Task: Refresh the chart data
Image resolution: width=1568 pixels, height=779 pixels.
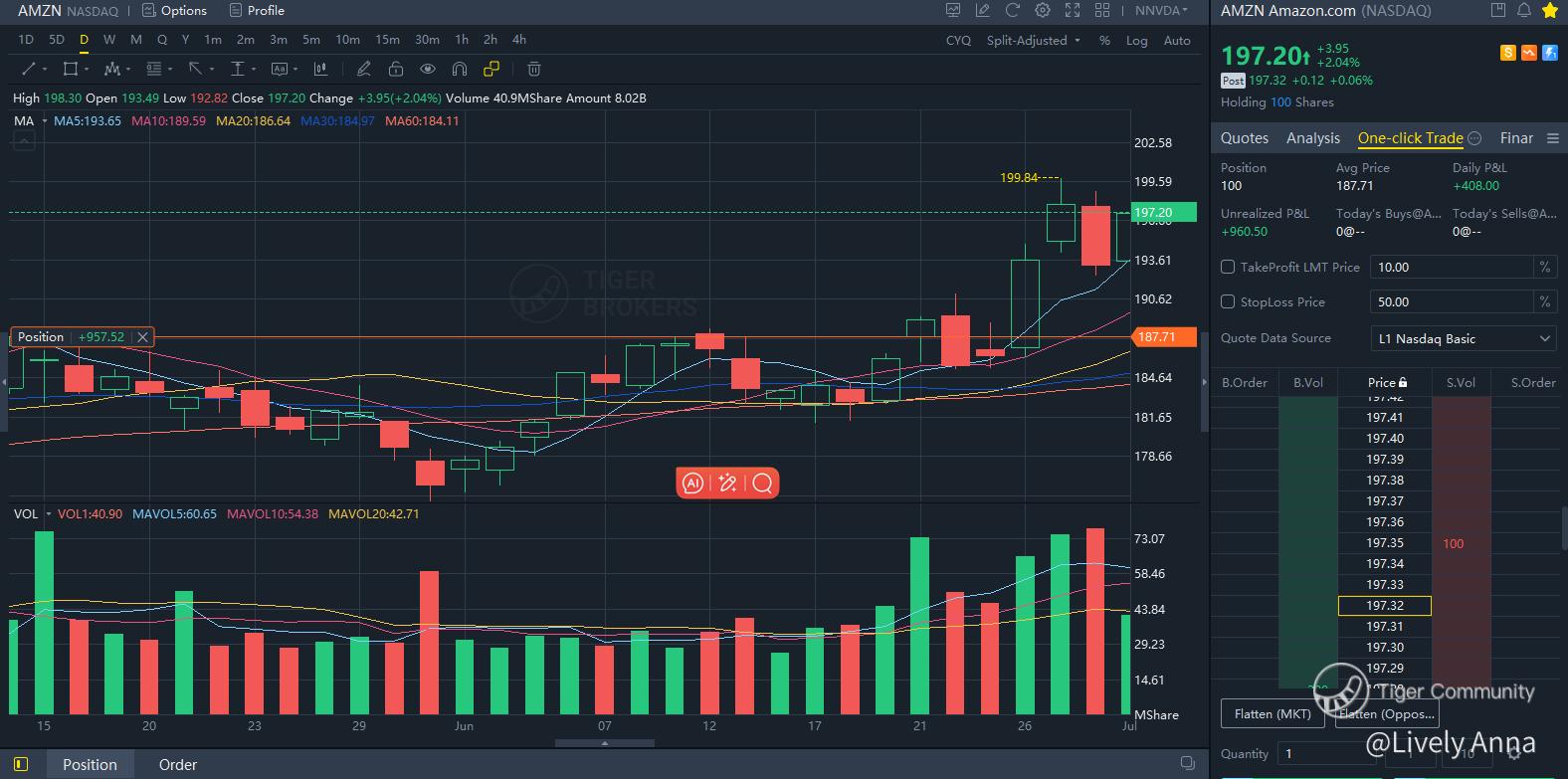Action: [1013, 10]
